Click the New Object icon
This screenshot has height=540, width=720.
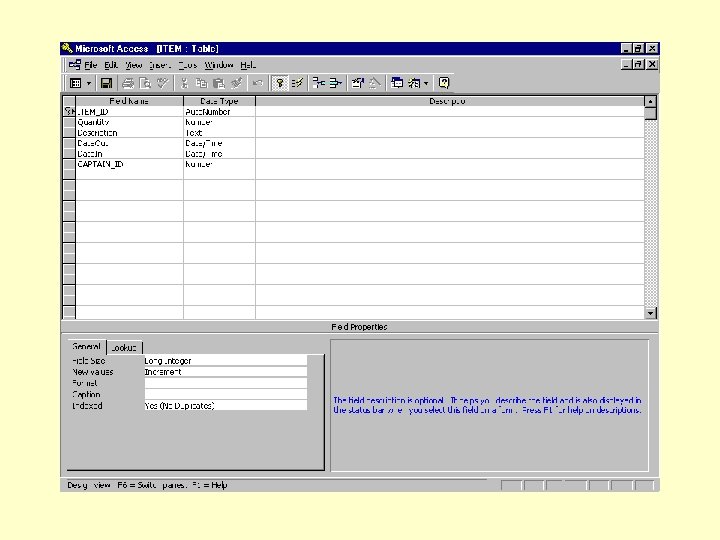[x=414, y=83]
